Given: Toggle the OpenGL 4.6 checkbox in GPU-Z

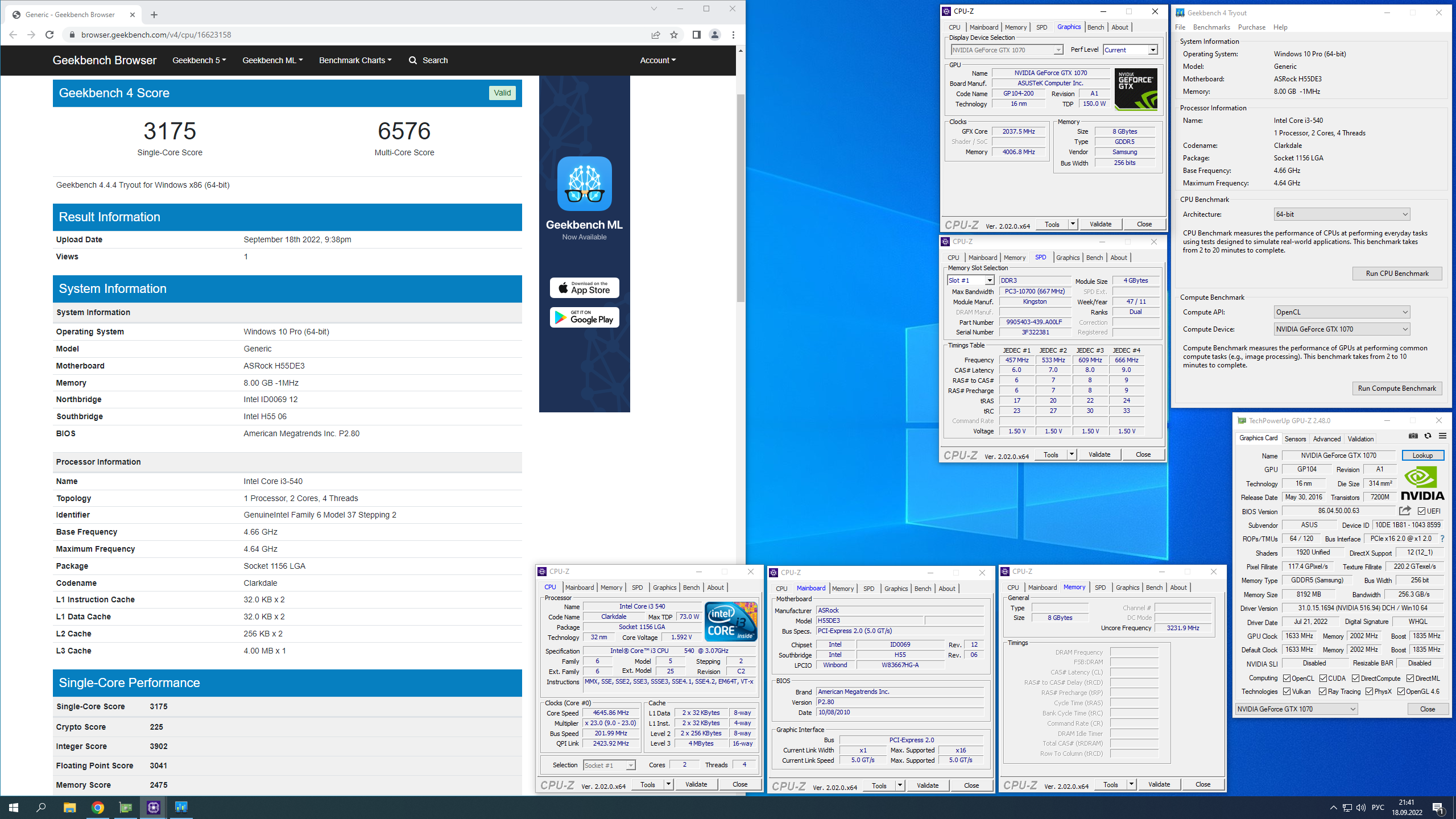Looking at the screenshot, I should 1401,692.
